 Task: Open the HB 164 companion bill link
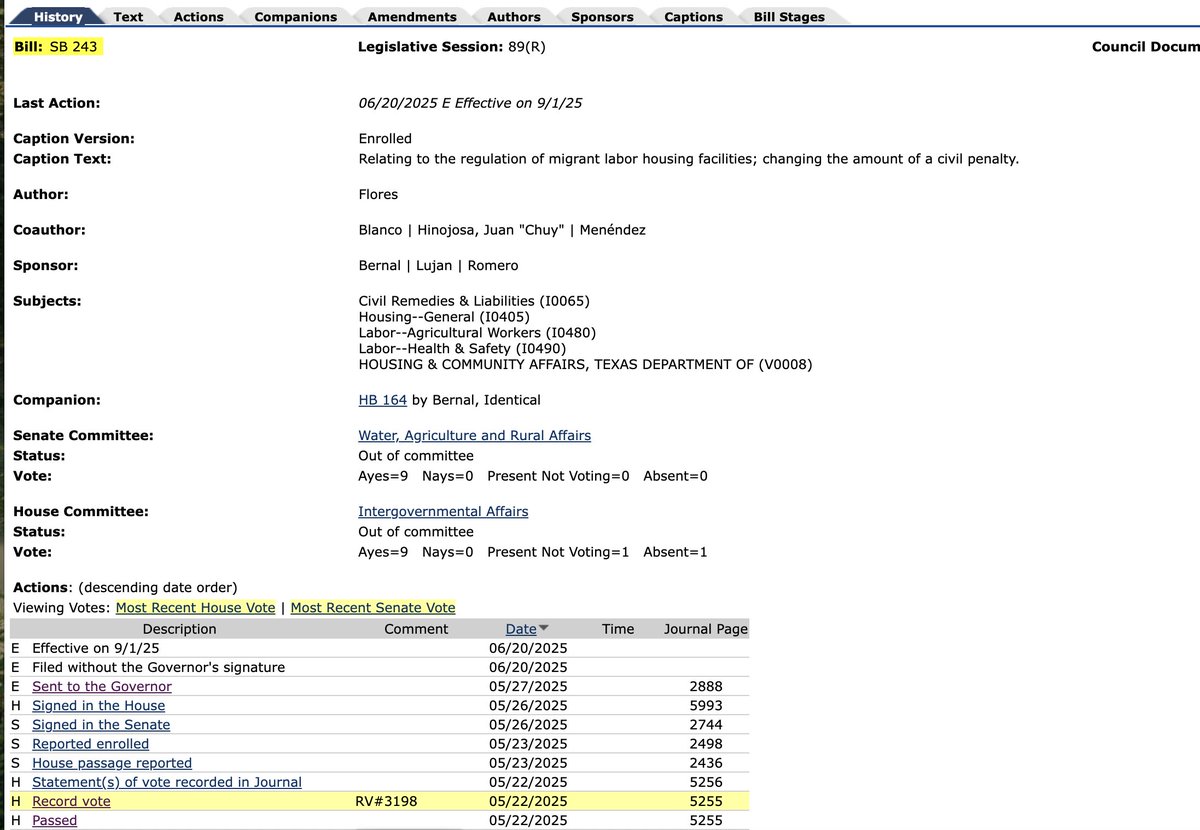coord(383,400)
